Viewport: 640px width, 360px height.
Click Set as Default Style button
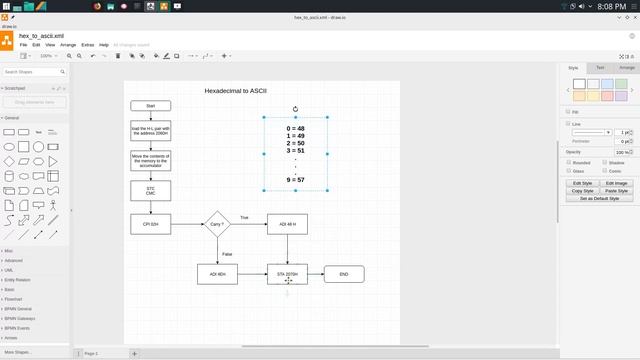[x=600, y=198]
